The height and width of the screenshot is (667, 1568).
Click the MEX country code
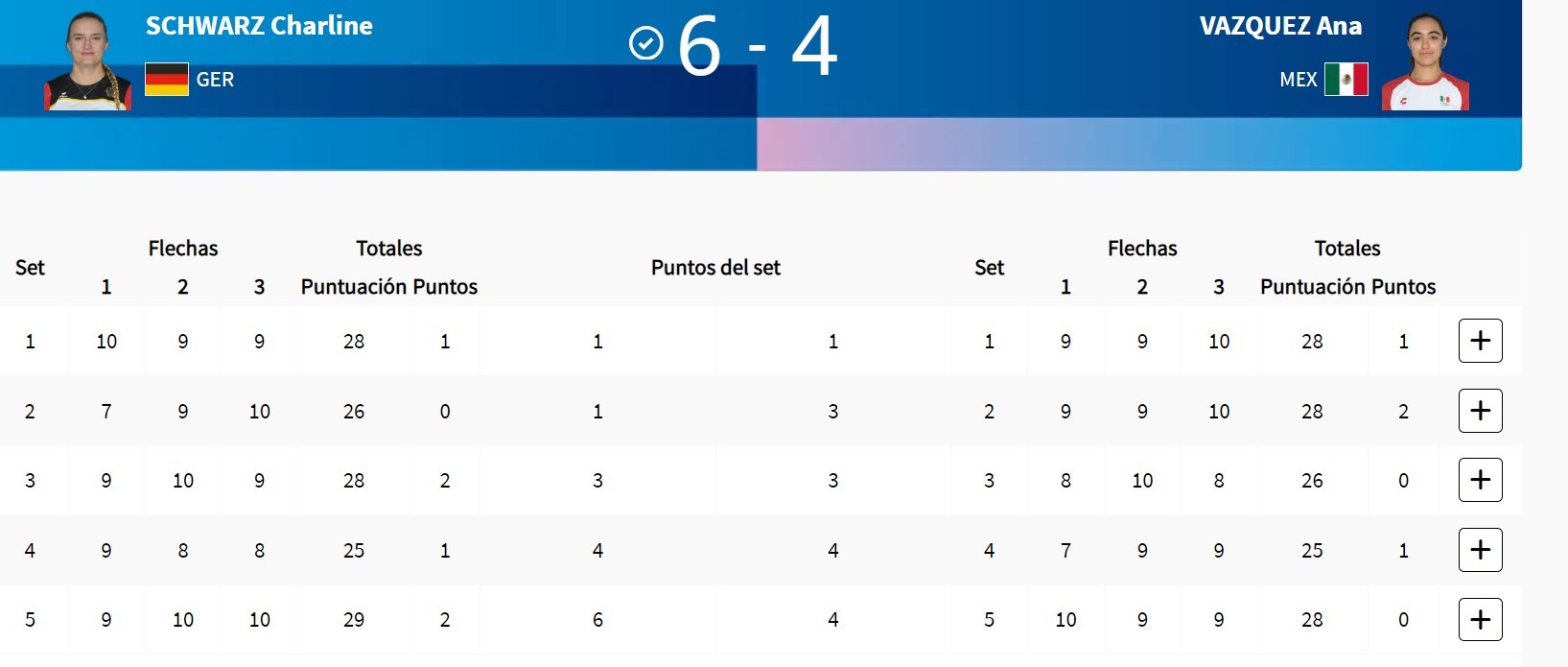coord(1298,80)
